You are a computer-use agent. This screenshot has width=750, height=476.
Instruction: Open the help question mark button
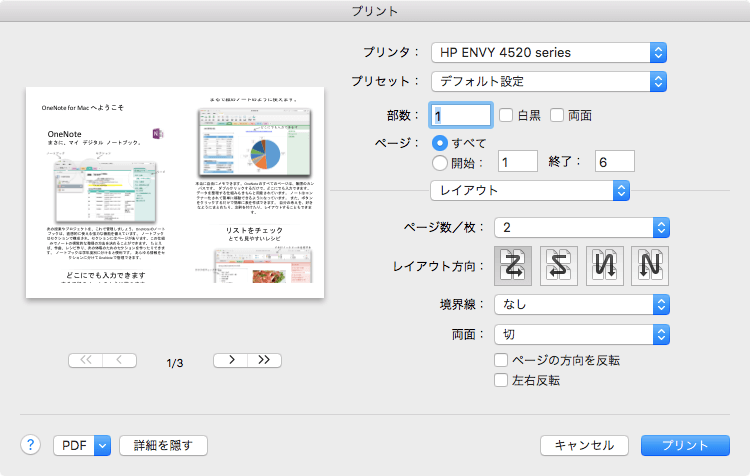[30, 445]
